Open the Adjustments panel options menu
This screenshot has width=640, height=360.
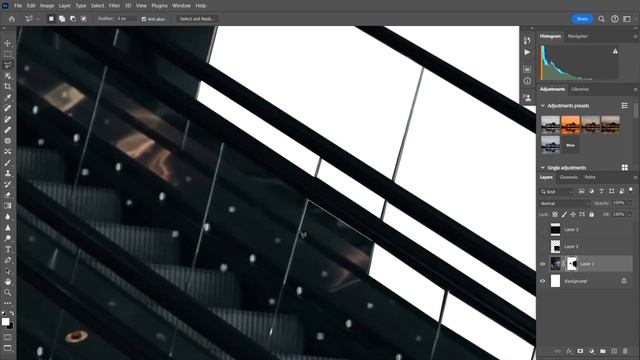636,89
